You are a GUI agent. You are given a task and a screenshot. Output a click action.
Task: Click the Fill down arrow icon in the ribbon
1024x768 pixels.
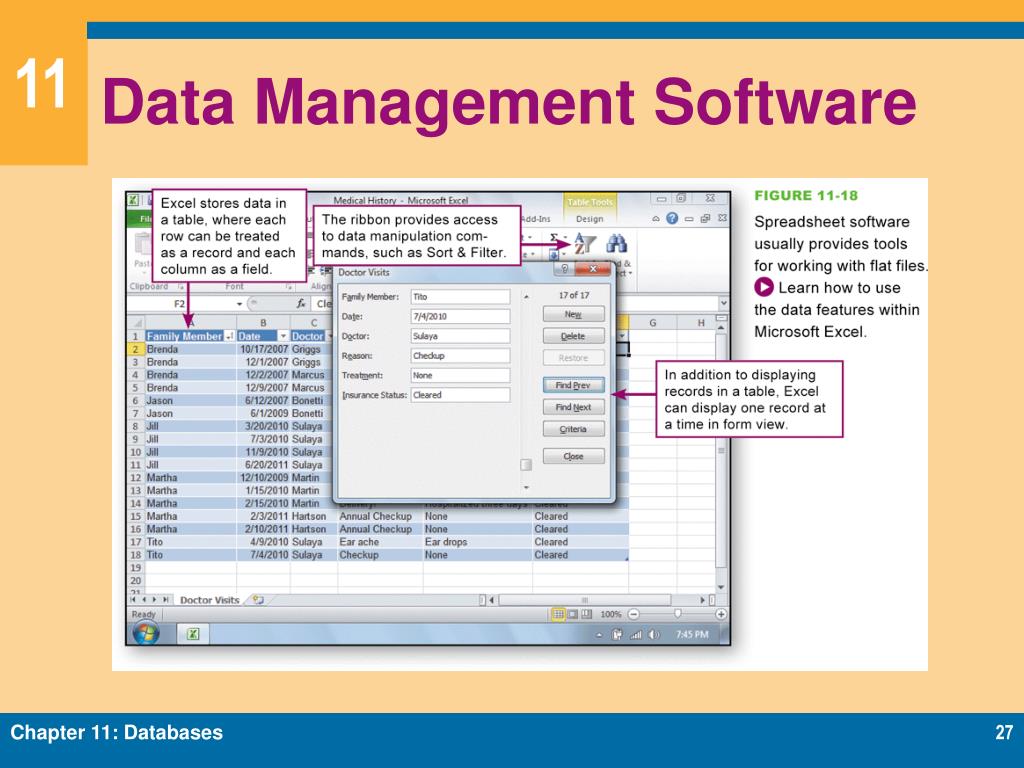click(x=554, y=255)
